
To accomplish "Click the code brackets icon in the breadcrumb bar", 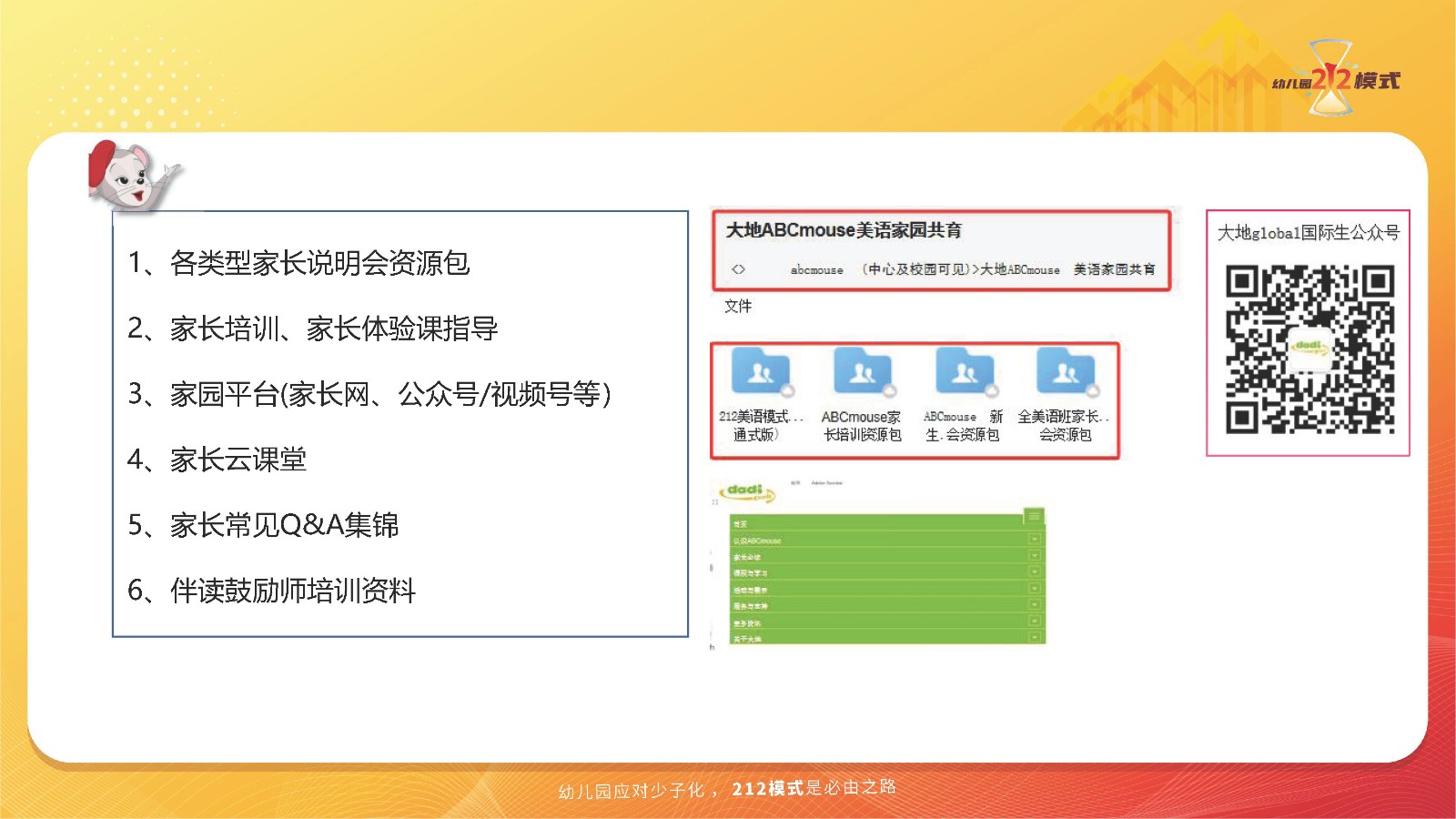I will [x=738, y=269].
